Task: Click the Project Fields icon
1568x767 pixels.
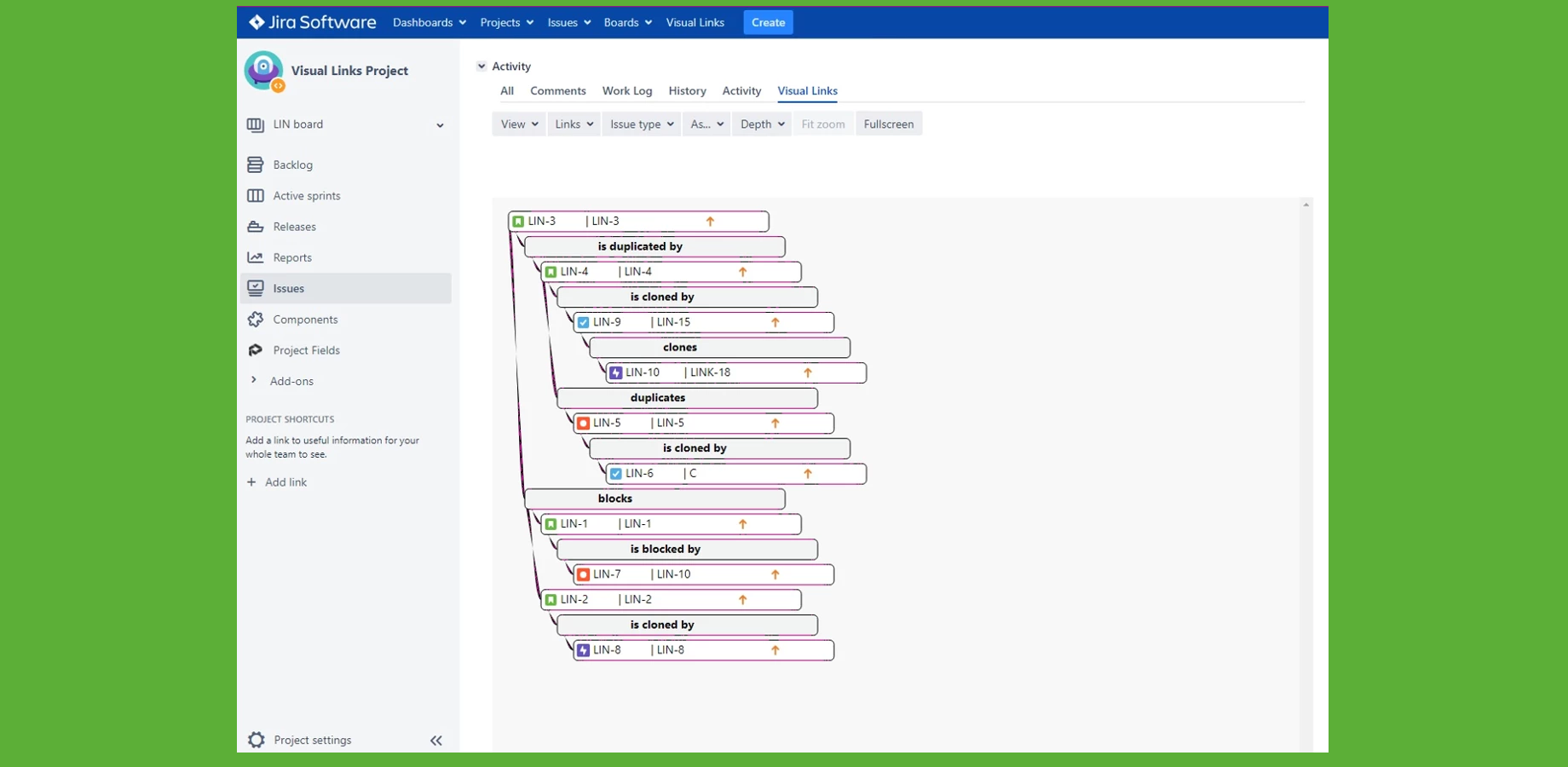Action: pyautogui.click(x=255, y=350)
